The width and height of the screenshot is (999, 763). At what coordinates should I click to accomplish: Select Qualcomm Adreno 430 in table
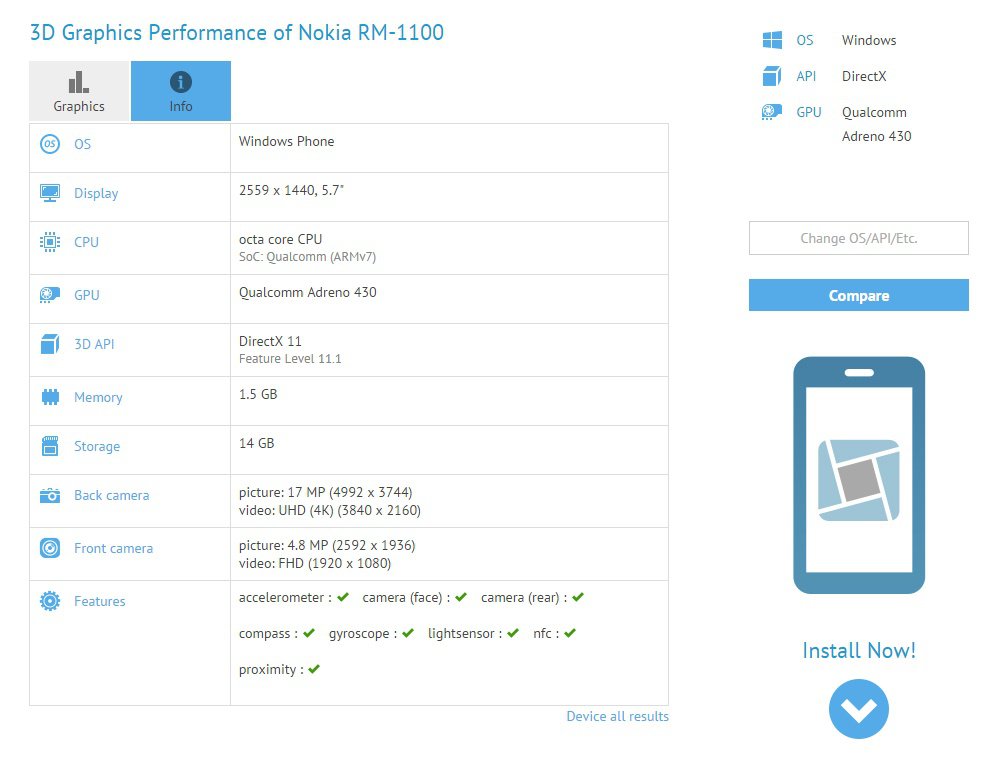coord(308,292)
